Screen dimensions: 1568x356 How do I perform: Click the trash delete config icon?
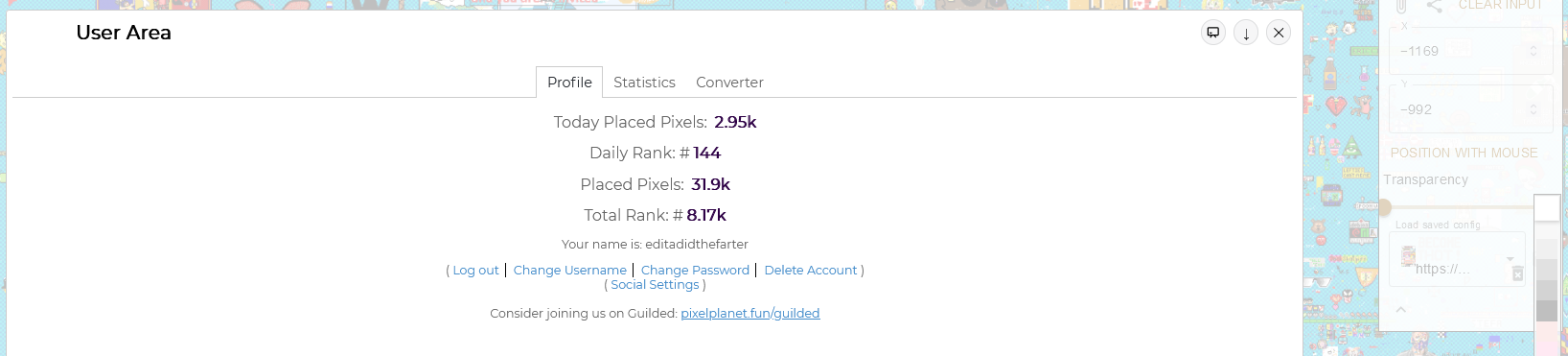coord(1517,273)
